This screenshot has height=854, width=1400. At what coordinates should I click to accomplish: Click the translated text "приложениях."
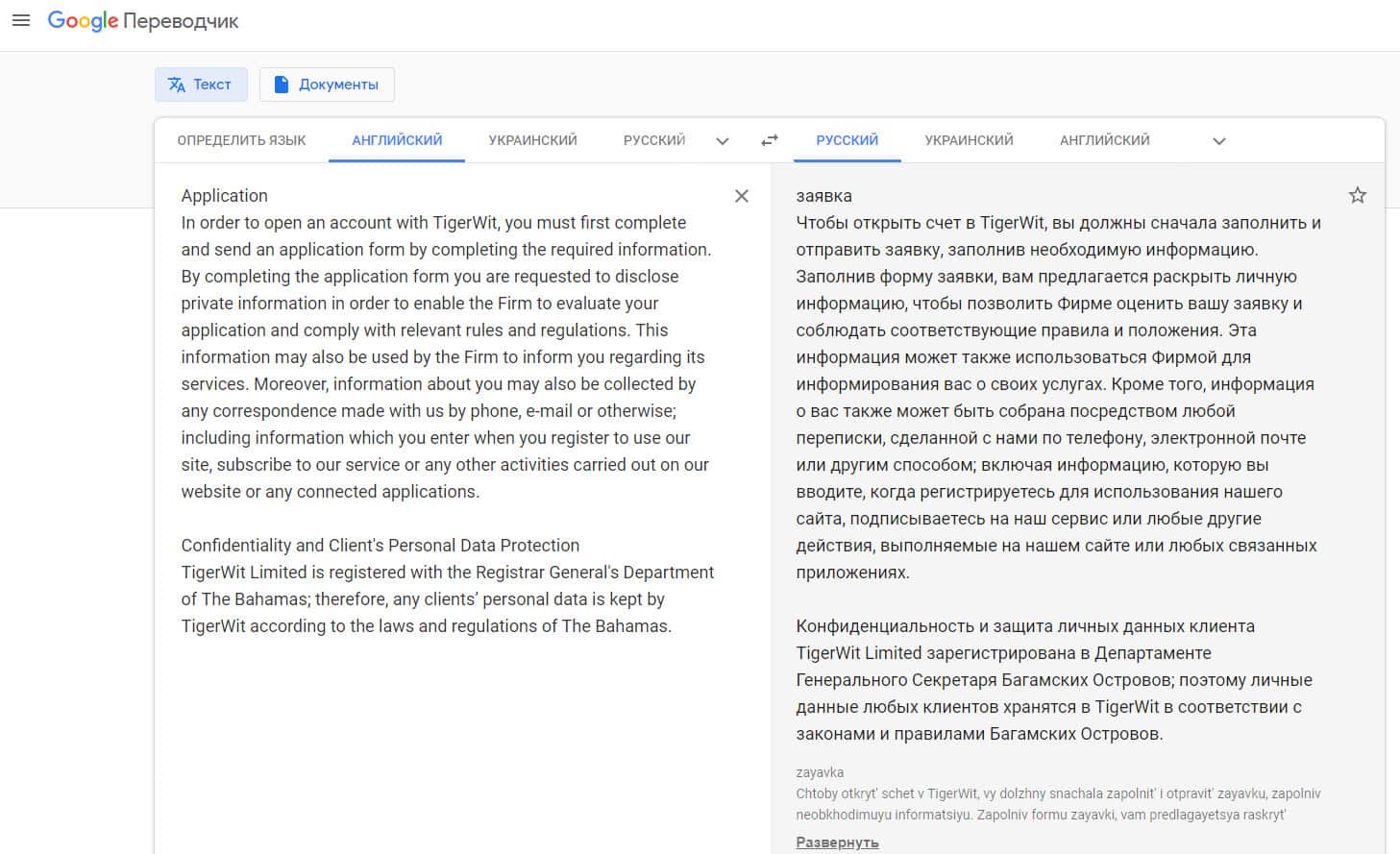tap(852, 573)
